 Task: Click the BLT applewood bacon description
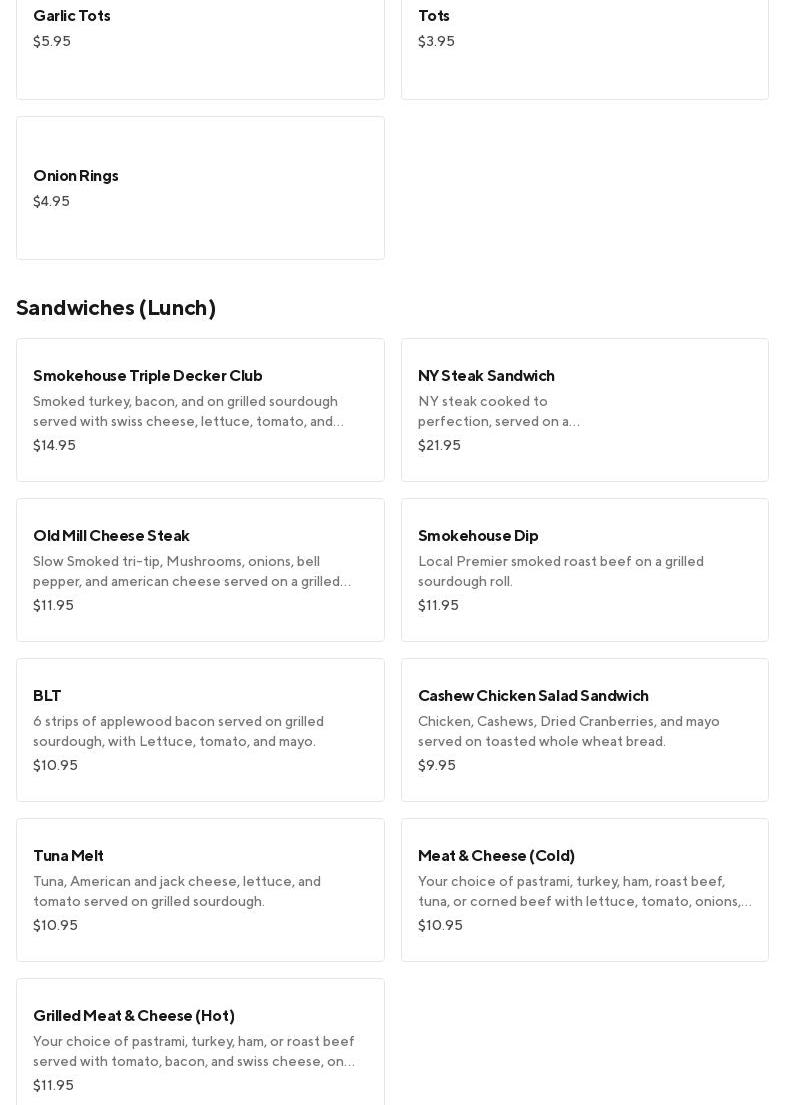click(x=178, y=731)
